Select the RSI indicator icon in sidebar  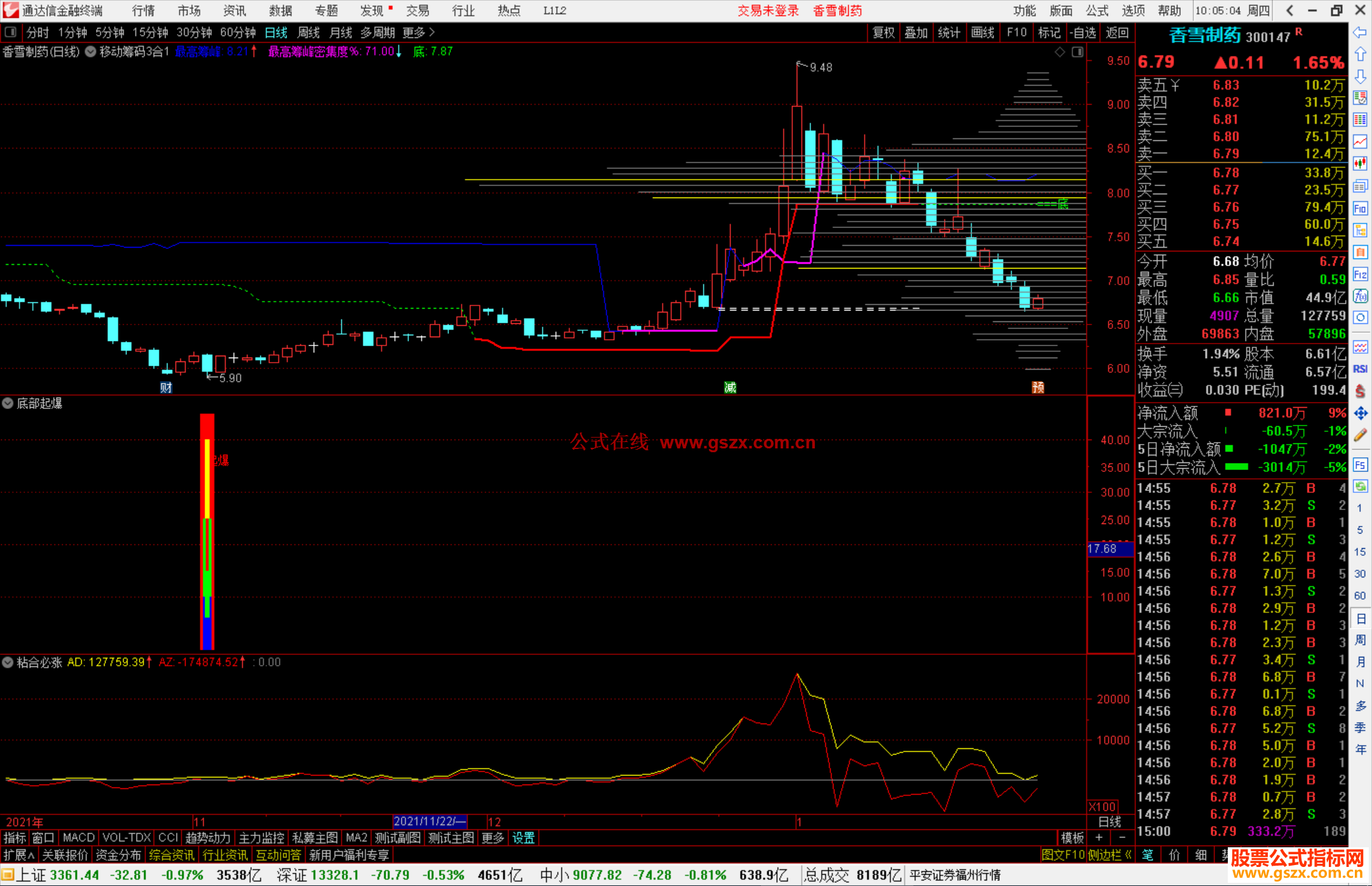point(1360,369)
